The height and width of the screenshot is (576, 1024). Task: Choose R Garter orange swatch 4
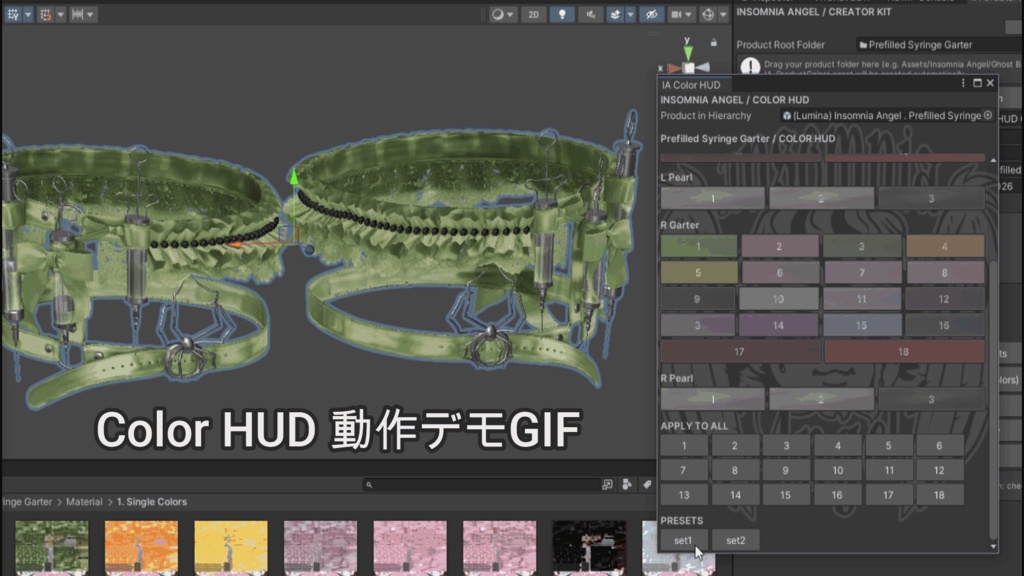pos(945,246)
